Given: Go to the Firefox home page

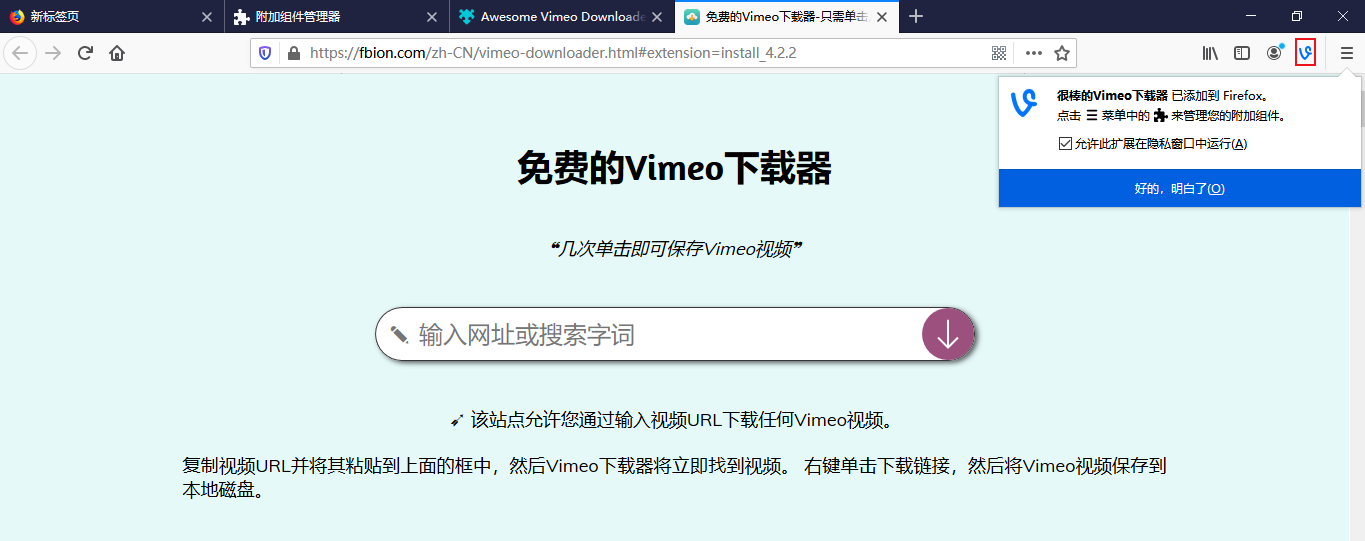Looking at the screenshot, I should pos(117,53).
